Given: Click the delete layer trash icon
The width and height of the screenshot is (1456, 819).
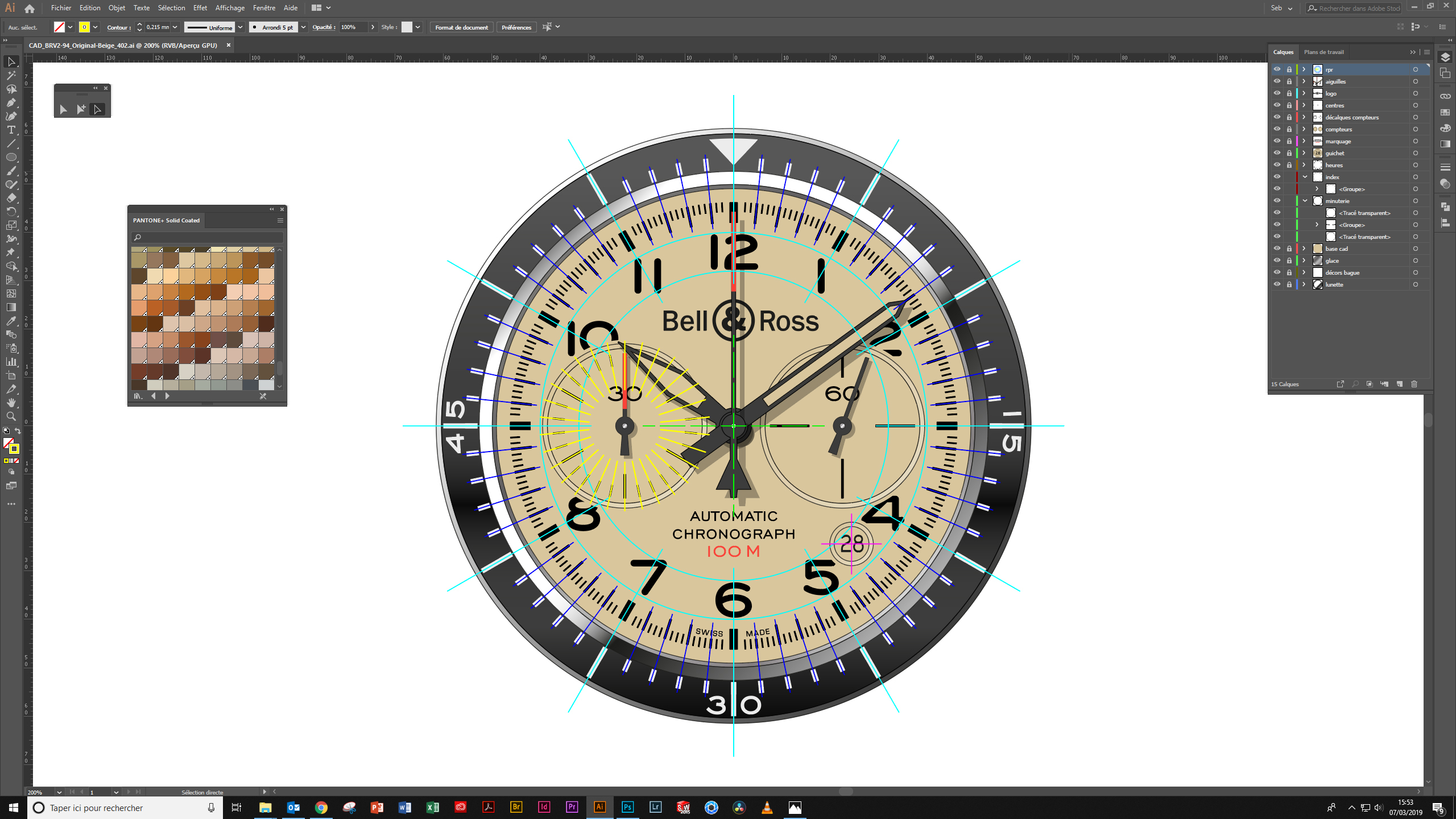Looking at the screenshot, I should pyautogui.click(x=1414, y=384).
